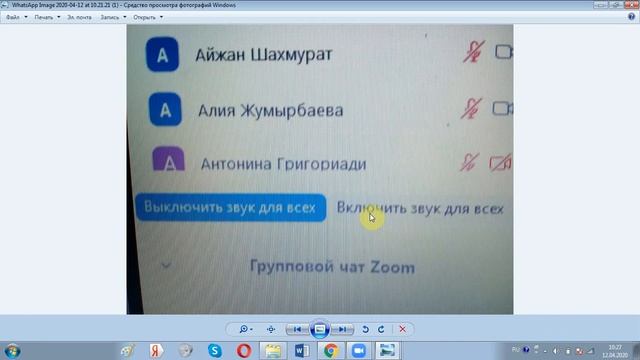The image size is (640, 360).
Task: Go to the next photo
Action: point(342,329)
